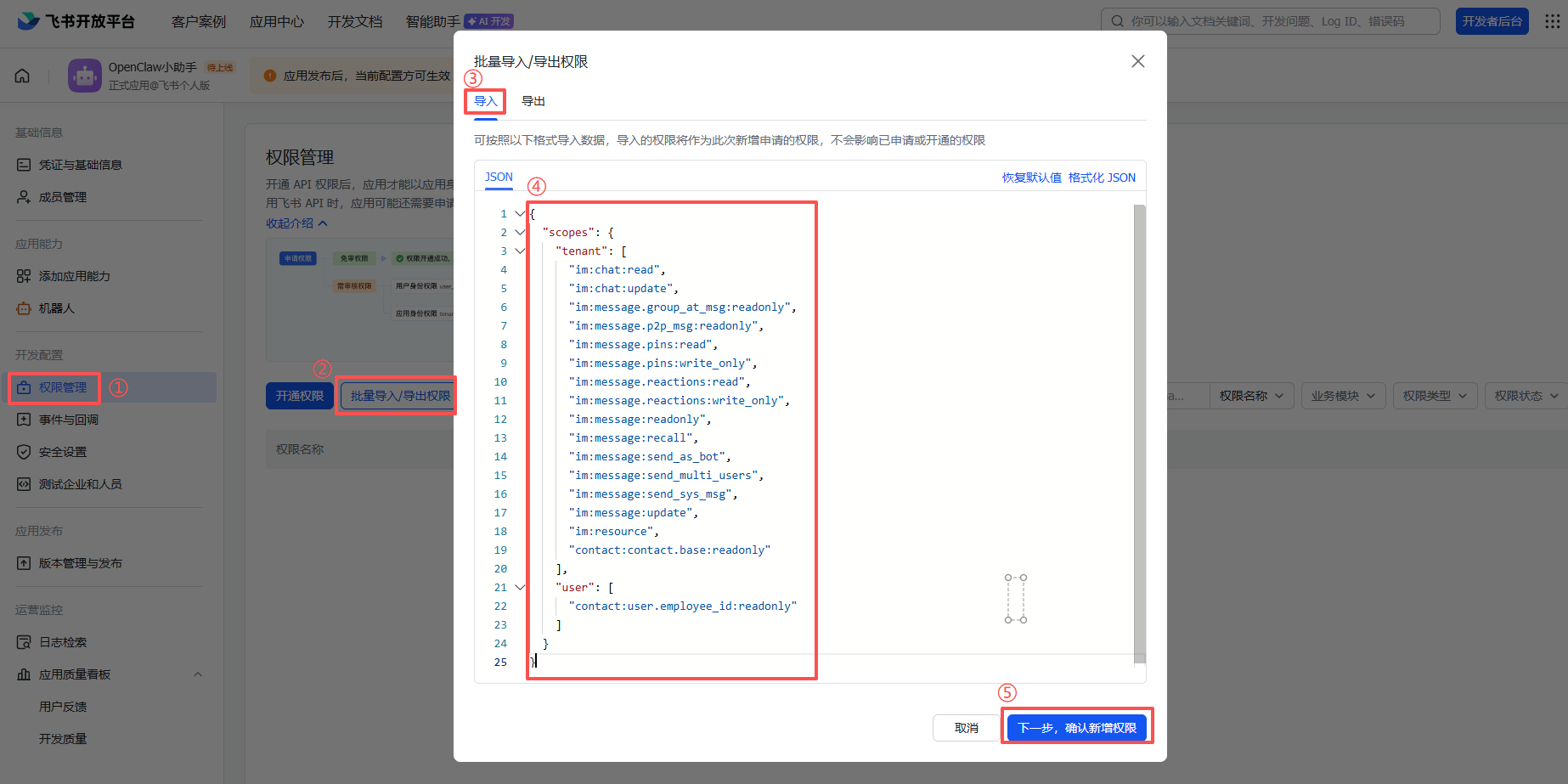Image resolution: width=1568 pixels, height=784 pixels.
Task: Open the 权限状态 filter dropdown
Action: tap(1526, 396)
